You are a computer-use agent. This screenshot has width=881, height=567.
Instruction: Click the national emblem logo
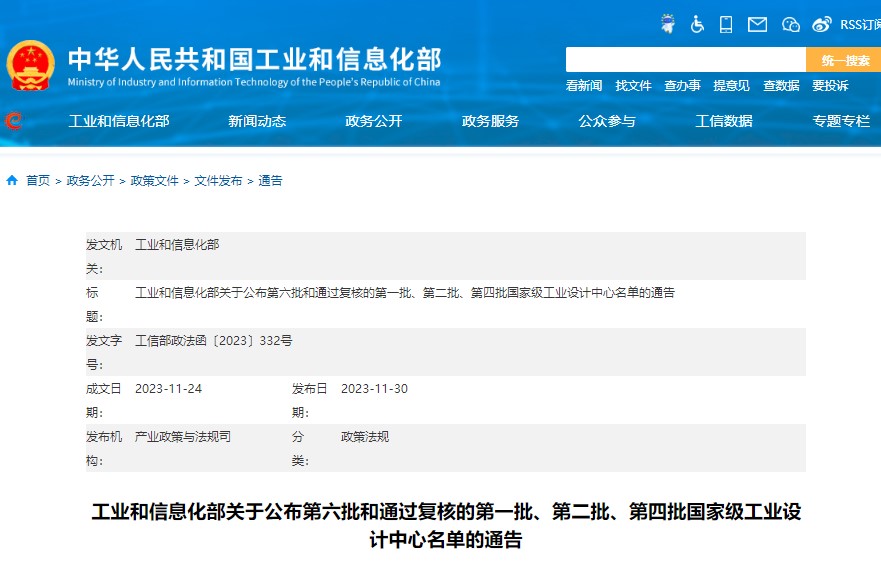[x=30, y=65]
